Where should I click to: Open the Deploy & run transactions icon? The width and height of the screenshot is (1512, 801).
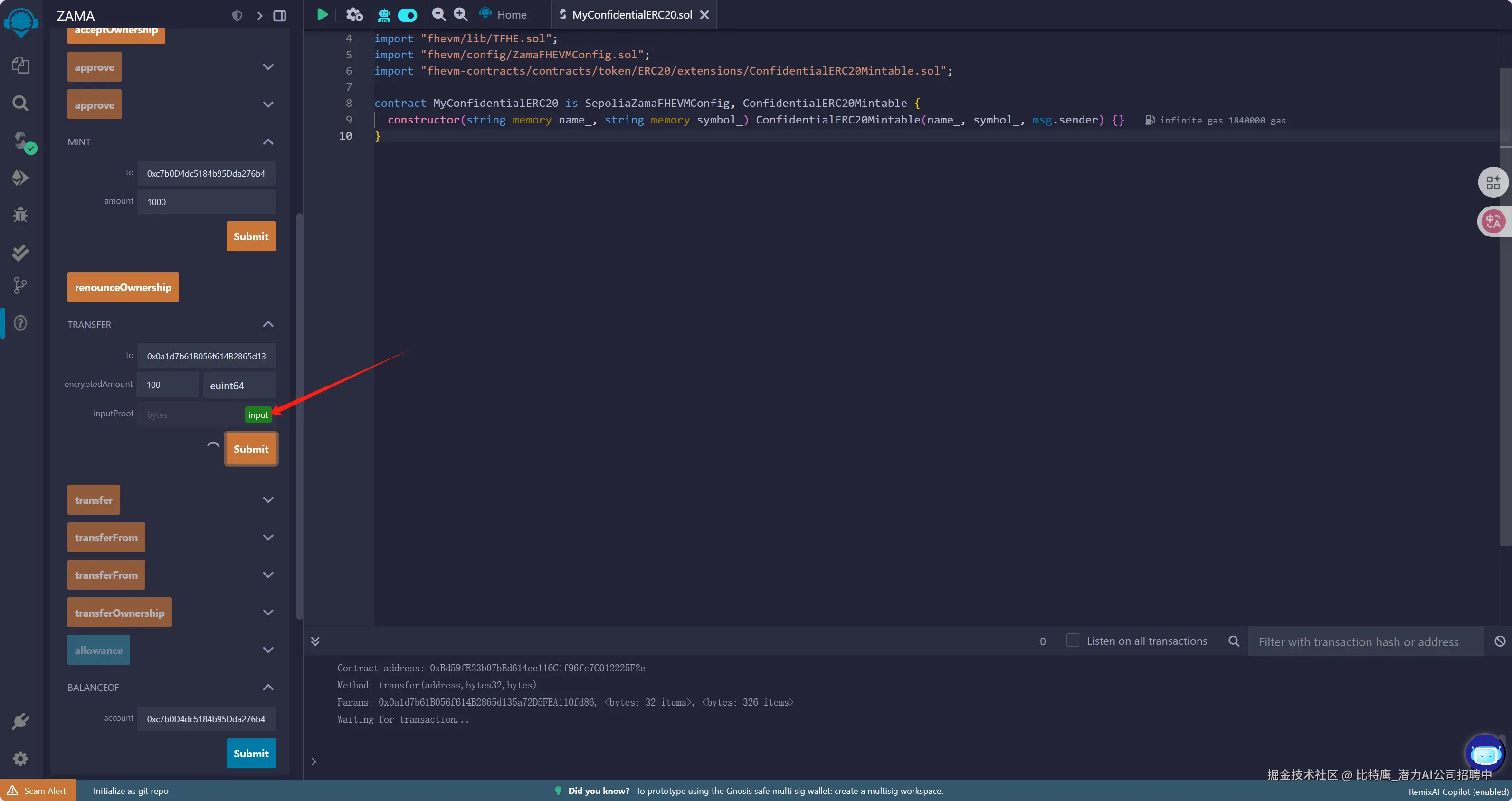[20, 178]
